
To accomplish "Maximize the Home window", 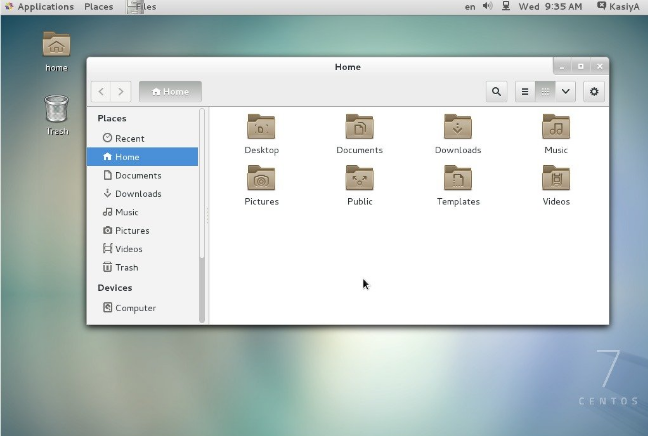I will coord(581,67).
